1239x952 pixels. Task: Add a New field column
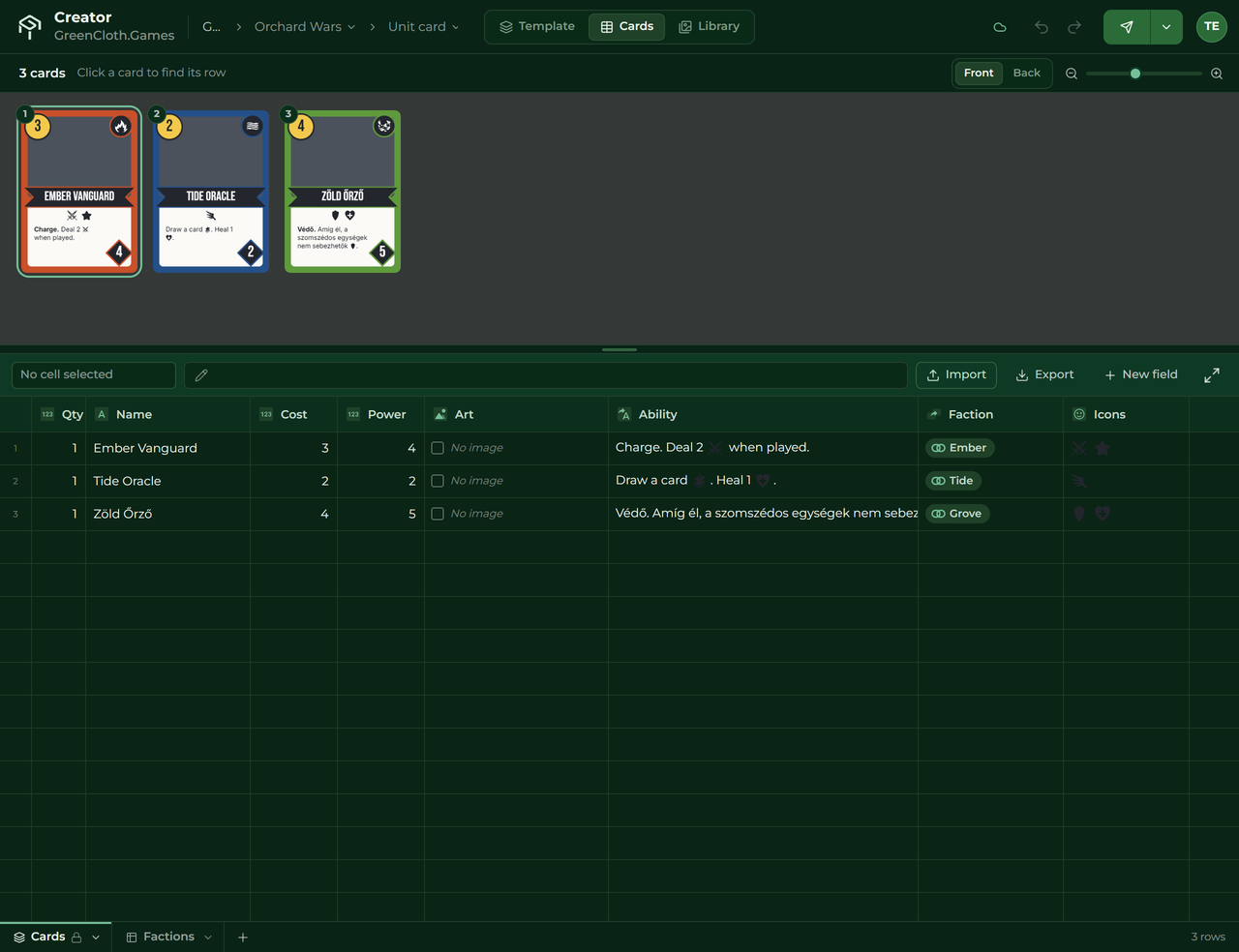(x=1141, y=375)
